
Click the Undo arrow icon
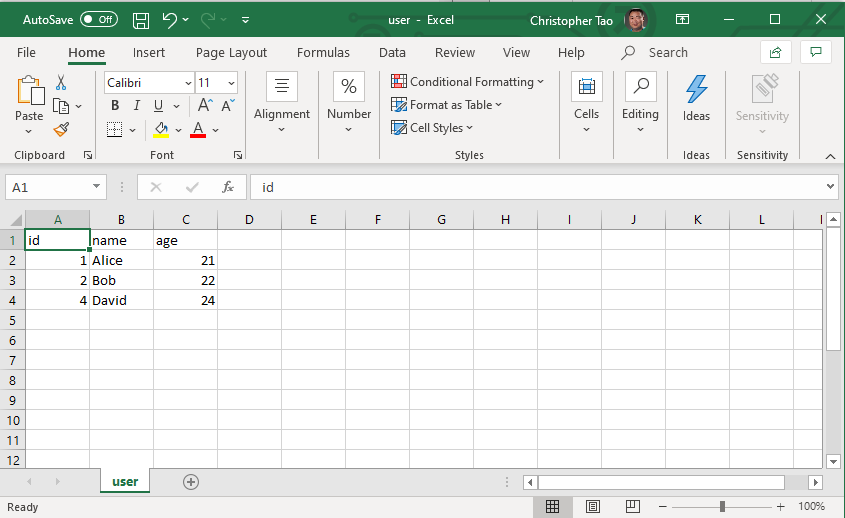[169, 20]
